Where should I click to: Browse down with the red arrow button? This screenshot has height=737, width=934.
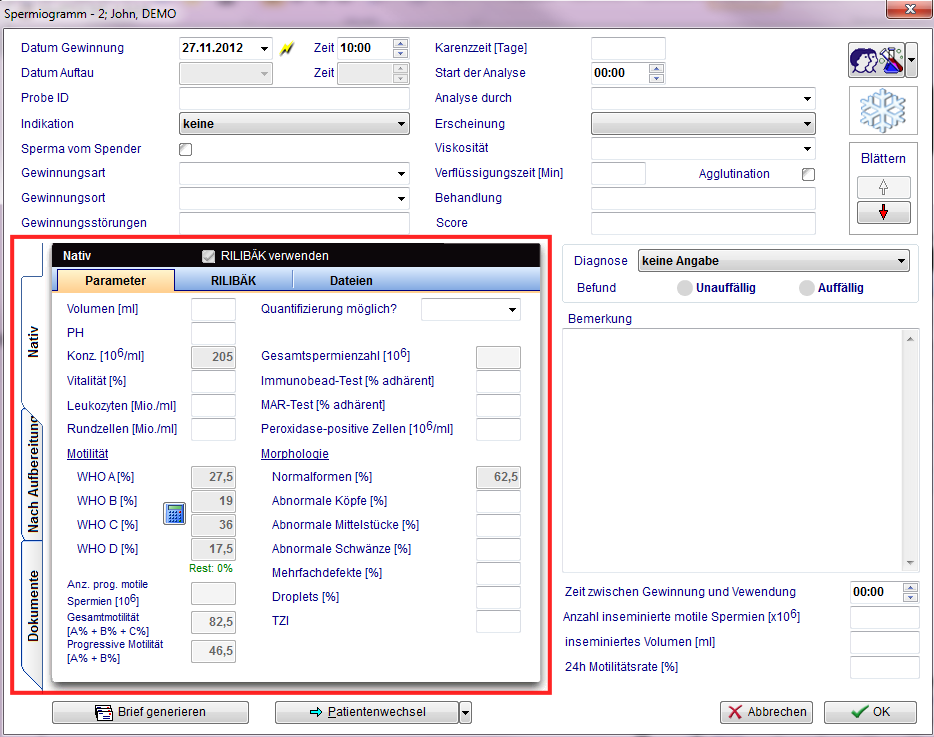pos(883,212)
